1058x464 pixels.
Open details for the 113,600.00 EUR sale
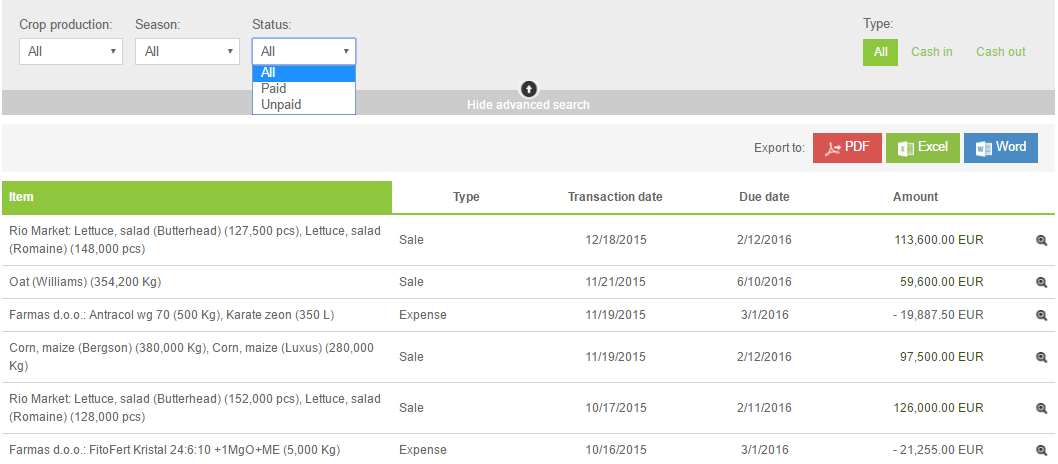(1041, 240)
